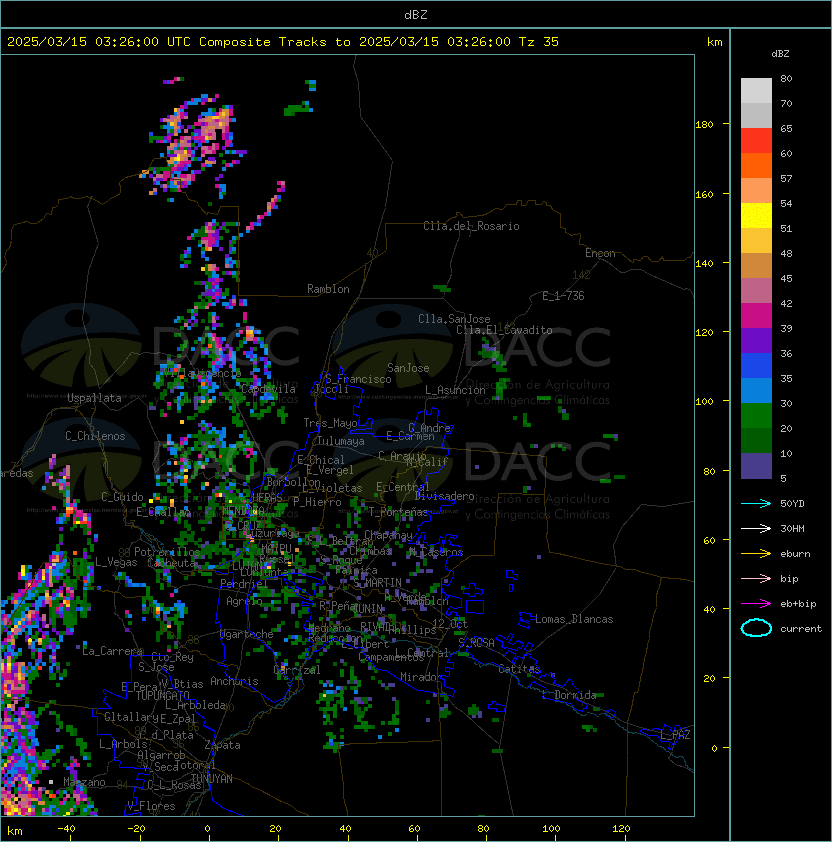Click the Encon place label
This screenshot has height=842, width=832.
coord(600,253)
